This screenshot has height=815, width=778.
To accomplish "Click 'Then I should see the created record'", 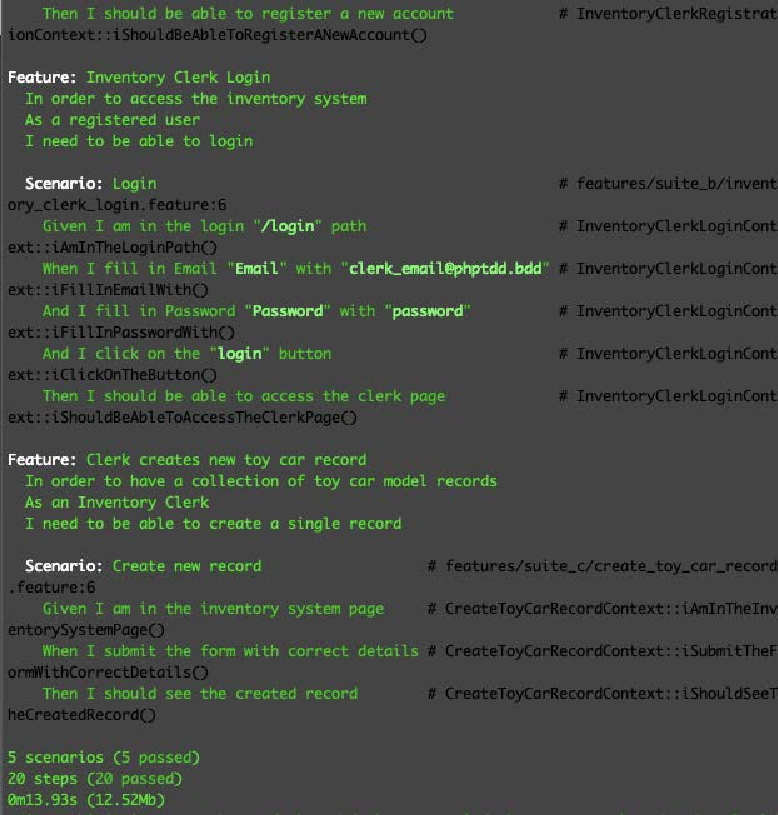I will click(200, 693).
